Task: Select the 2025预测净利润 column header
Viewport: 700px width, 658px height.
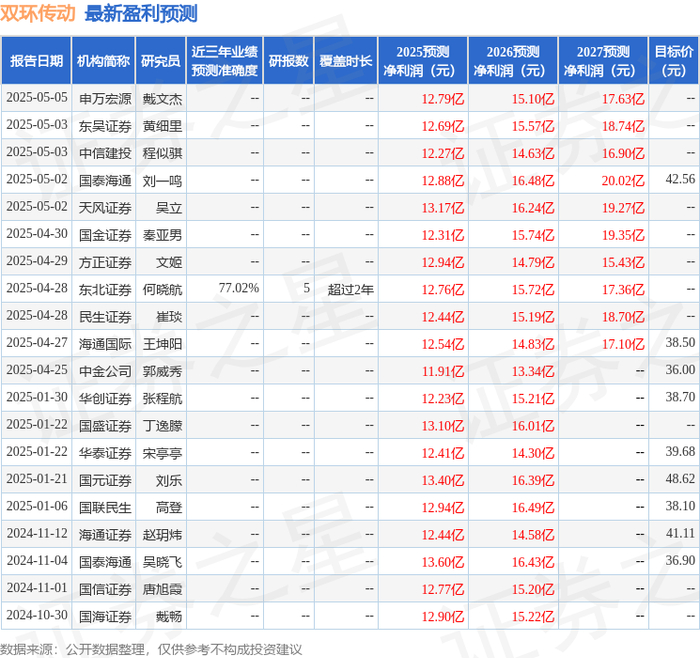Action: click(x=423, y=61)
